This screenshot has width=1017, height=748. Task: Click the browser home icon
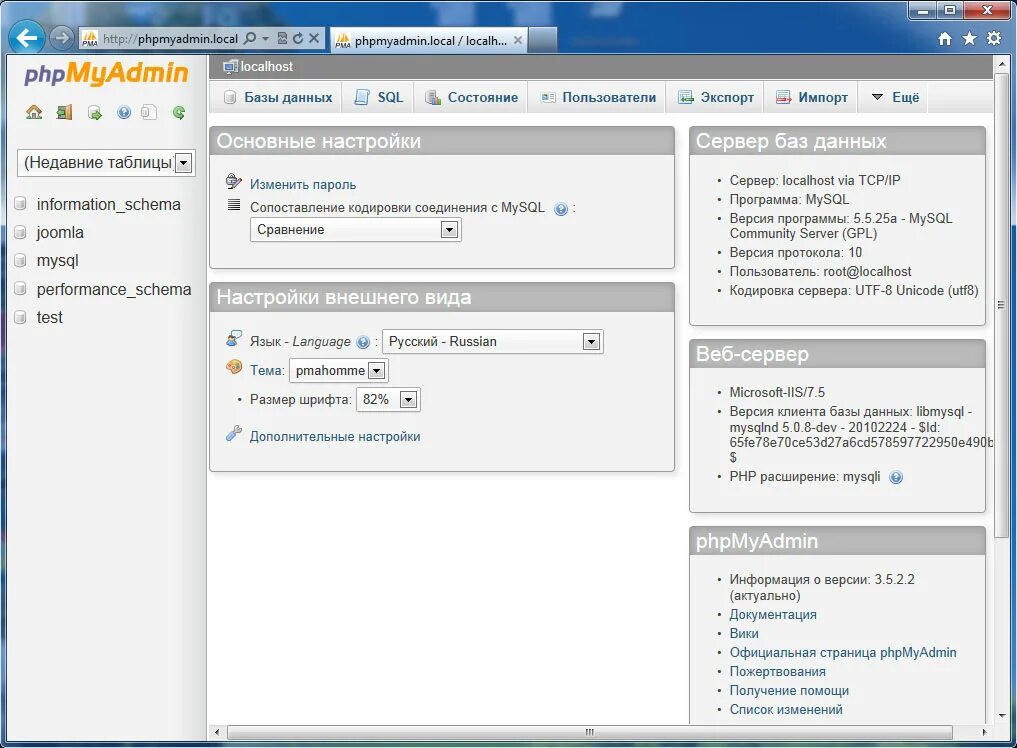pos(945,39)
